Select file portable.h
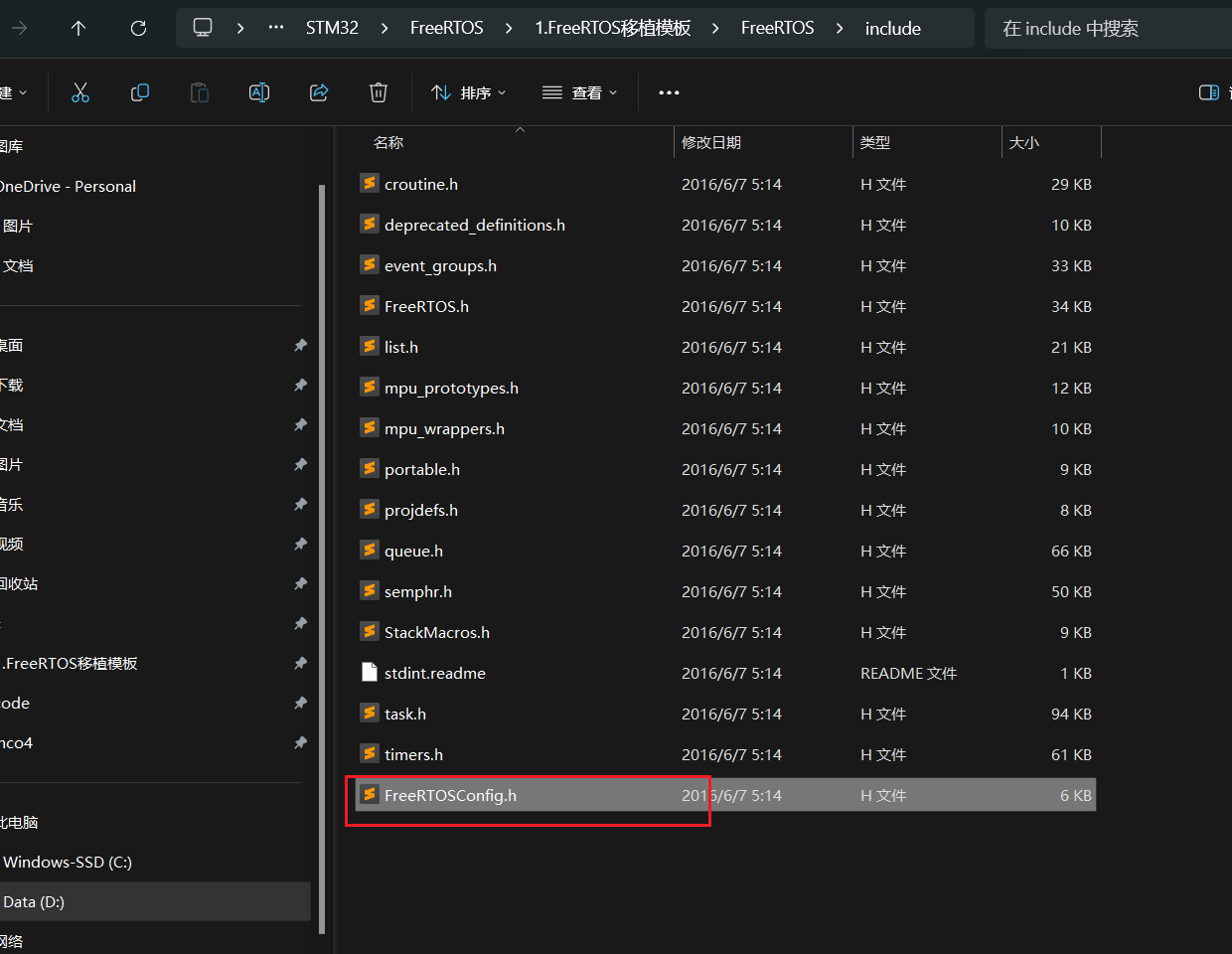The height and width of the screenshot is (954, 1232). [x=421, y=469]
